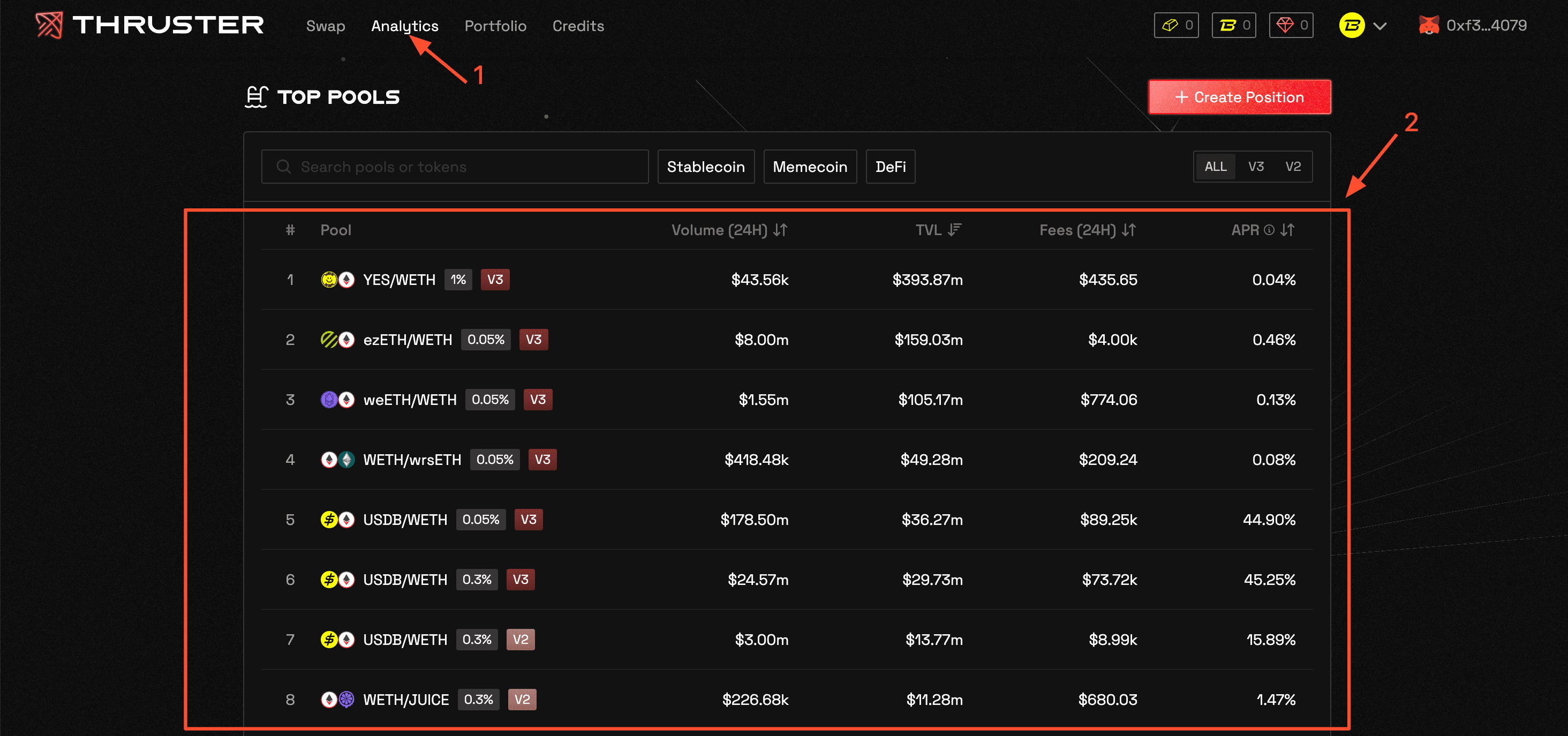
Task: Click the Create Position button
Action: point(1239,97)
